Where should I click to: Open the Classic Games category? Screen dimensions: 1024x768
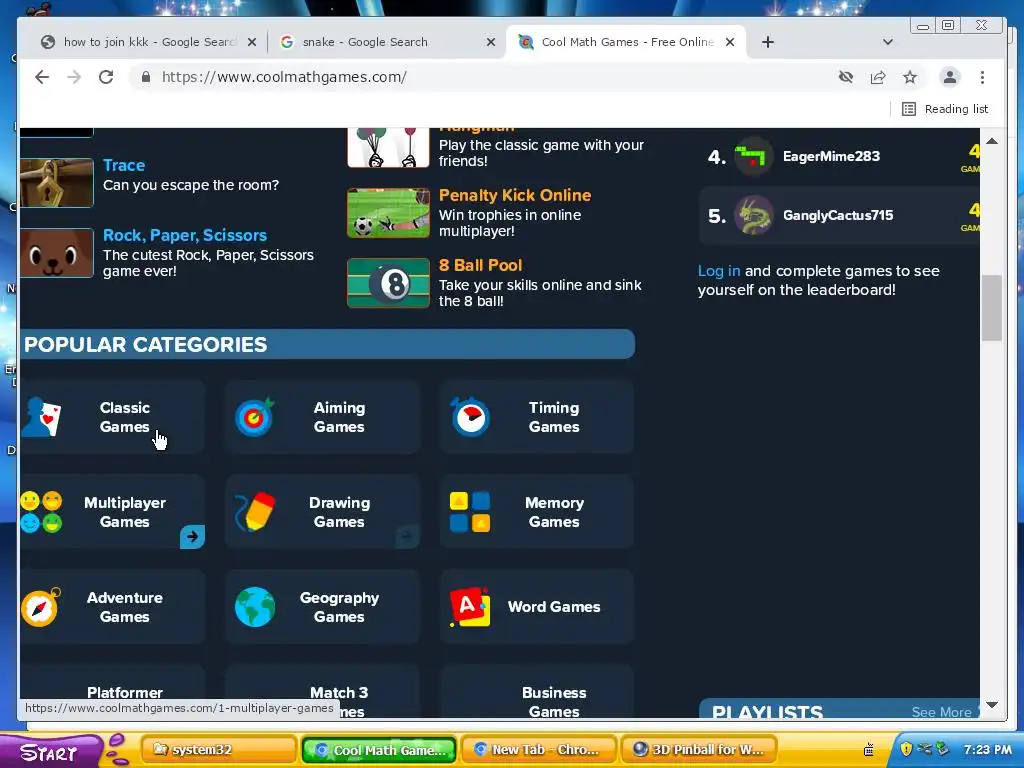point(112,417)
